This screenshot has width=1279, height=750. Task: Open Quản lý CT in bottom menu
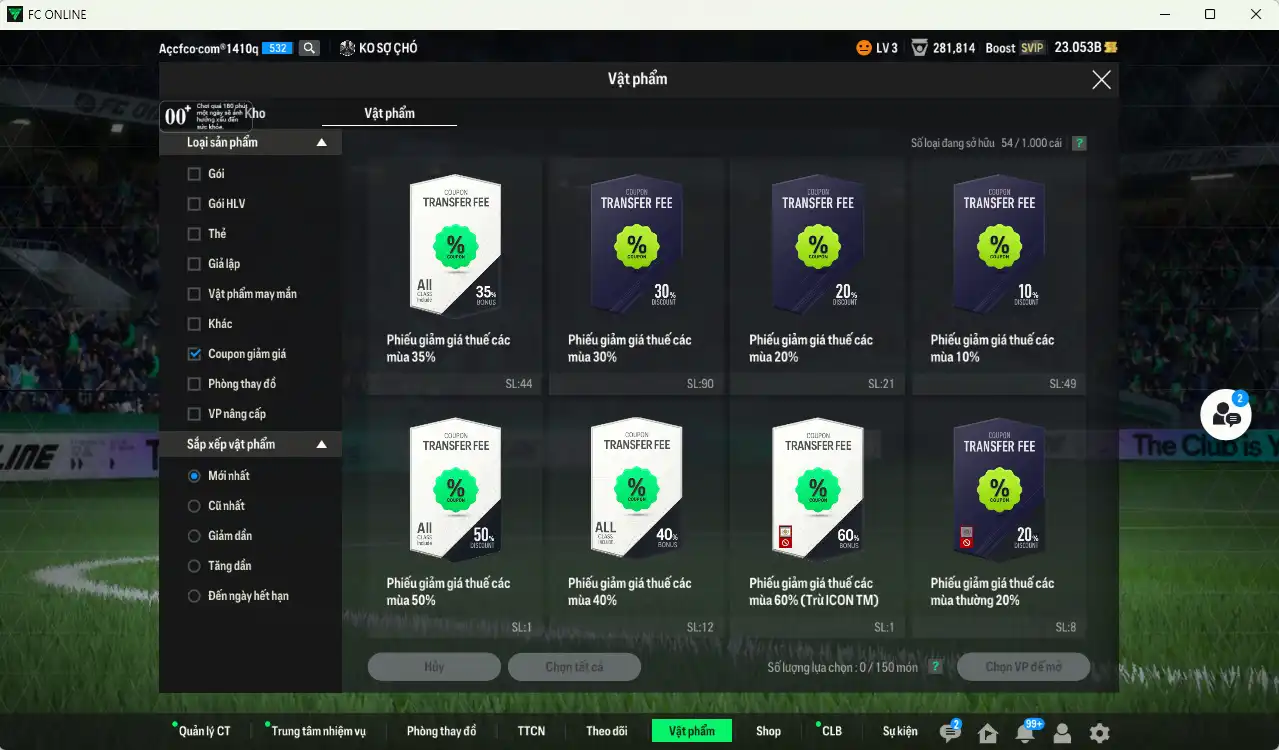click(204, 731)
